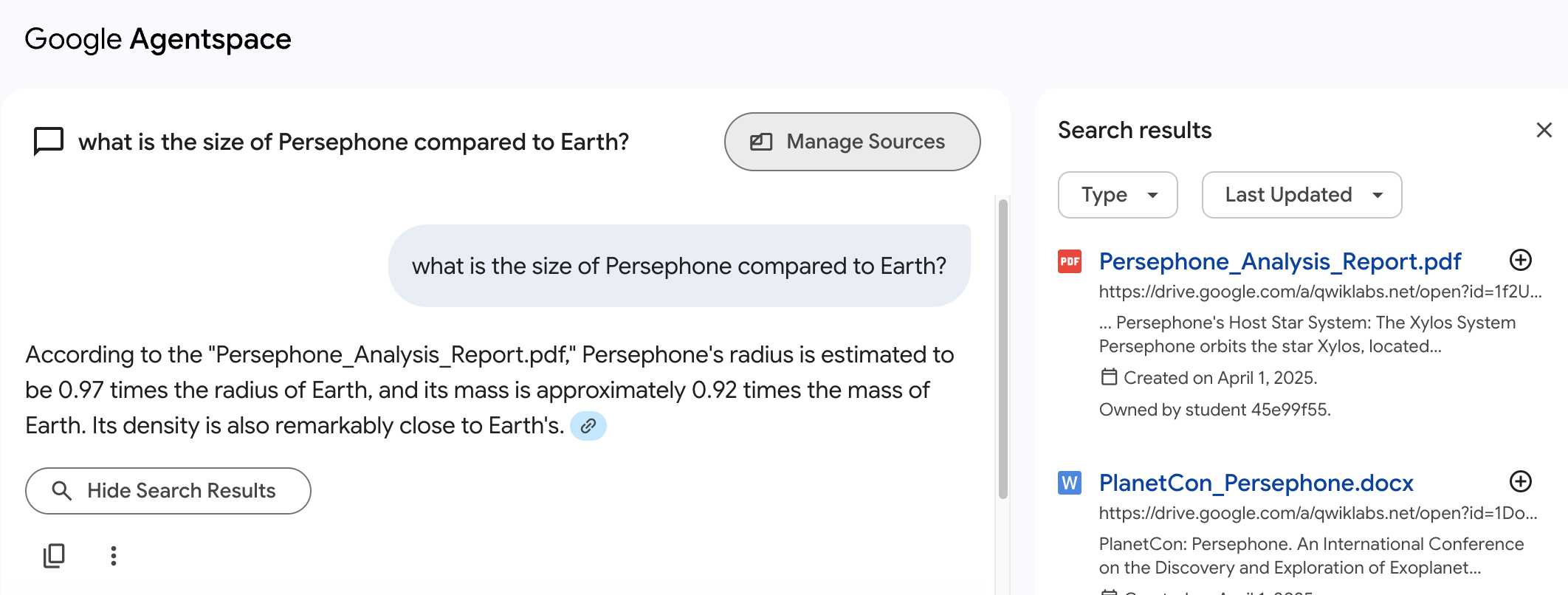
Task: Click the conversation scrollbar
Action: pos(1003,348)
